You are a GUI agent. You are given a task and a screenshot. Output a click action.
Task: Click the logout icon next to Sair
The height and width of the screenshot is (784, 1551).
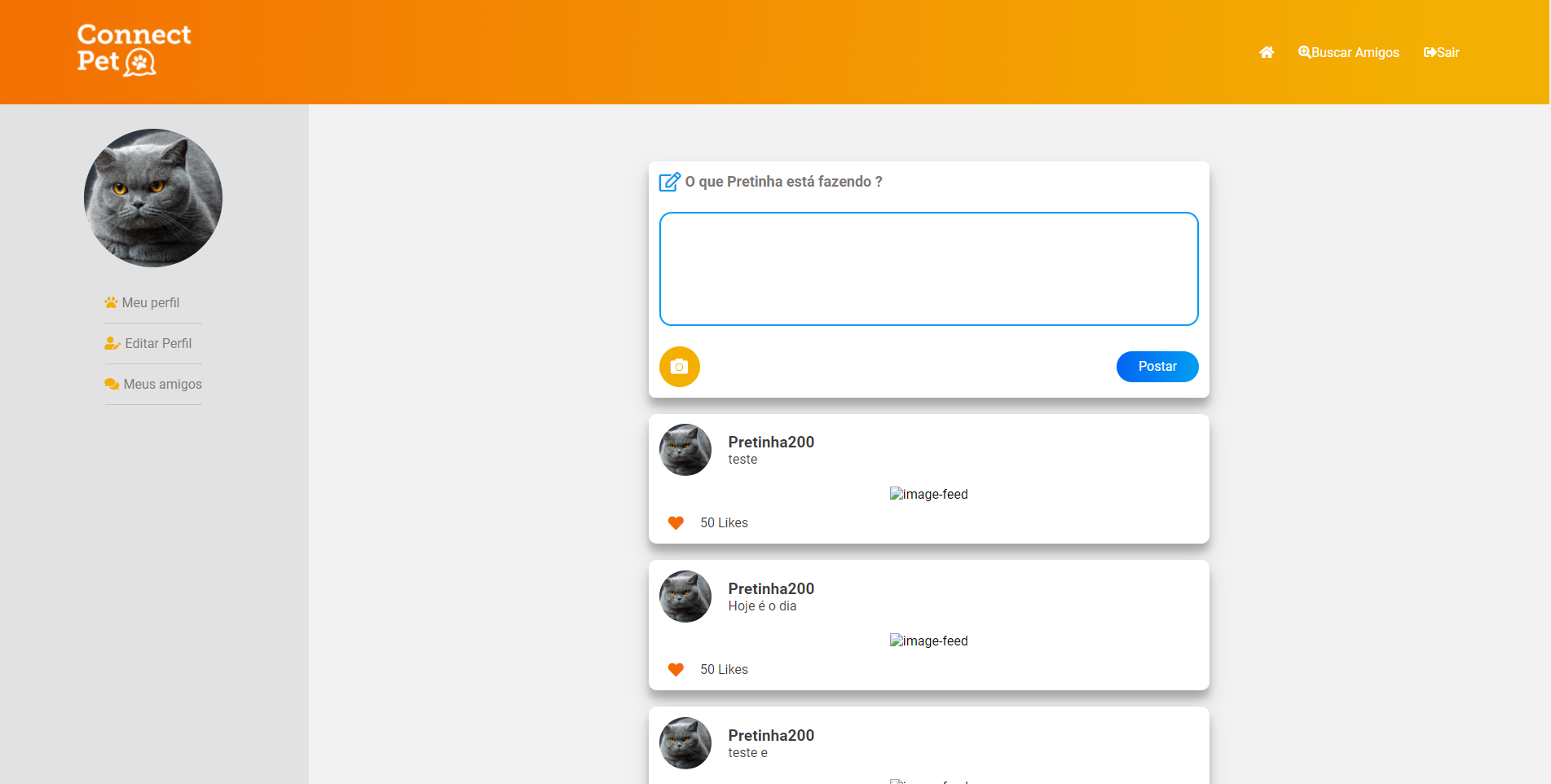(1430, 51)
